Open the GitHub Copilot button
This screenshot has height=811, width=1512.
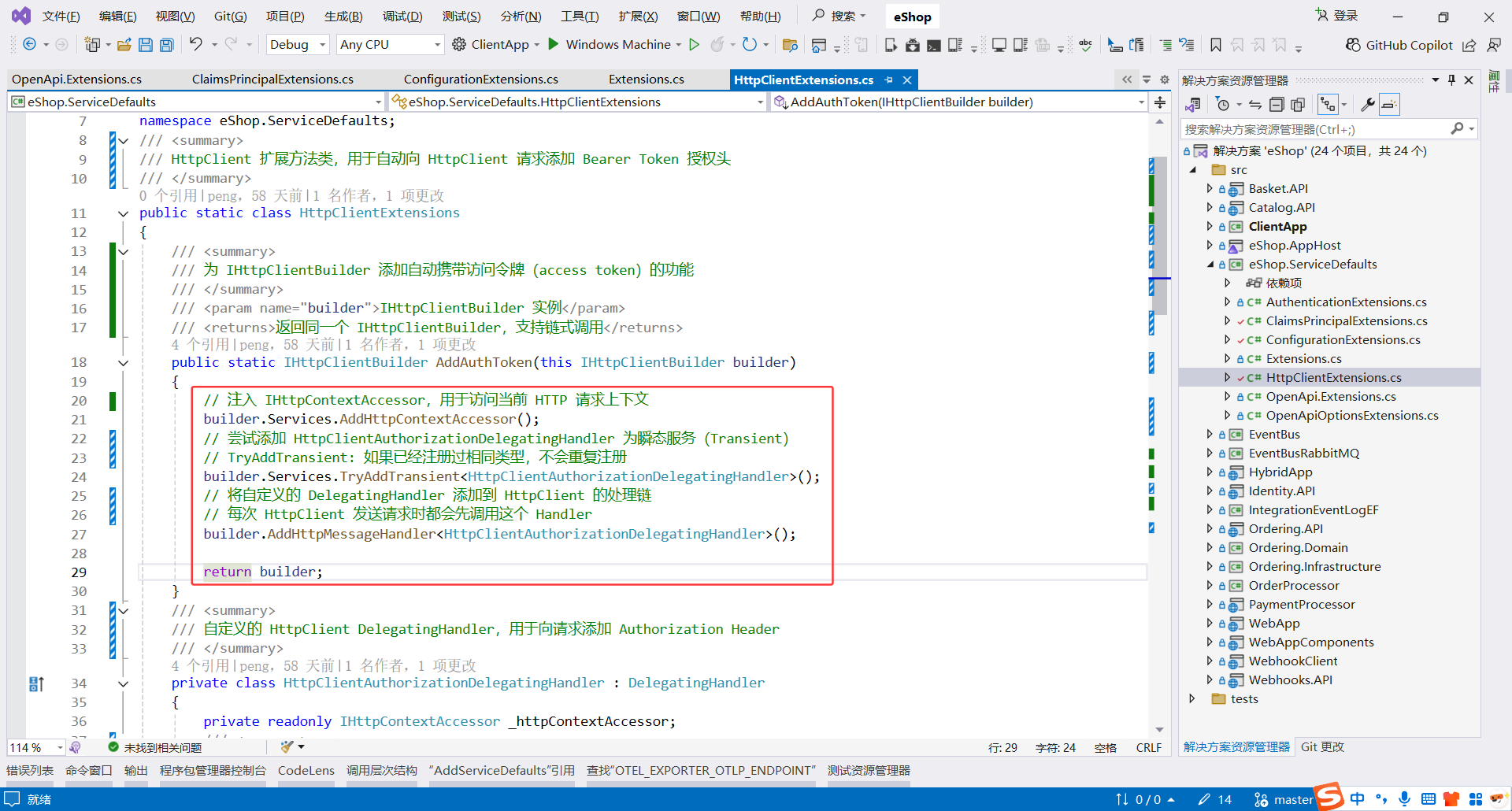tap(1399, 45)
